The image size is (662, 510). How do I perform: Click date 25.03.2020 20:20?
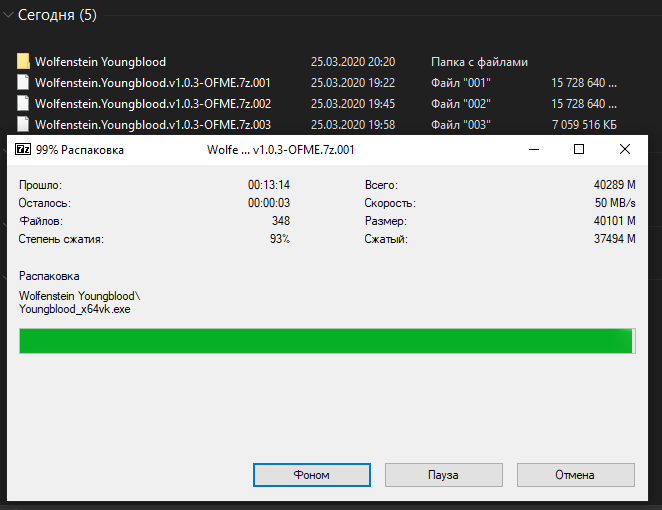coord(353,62)
